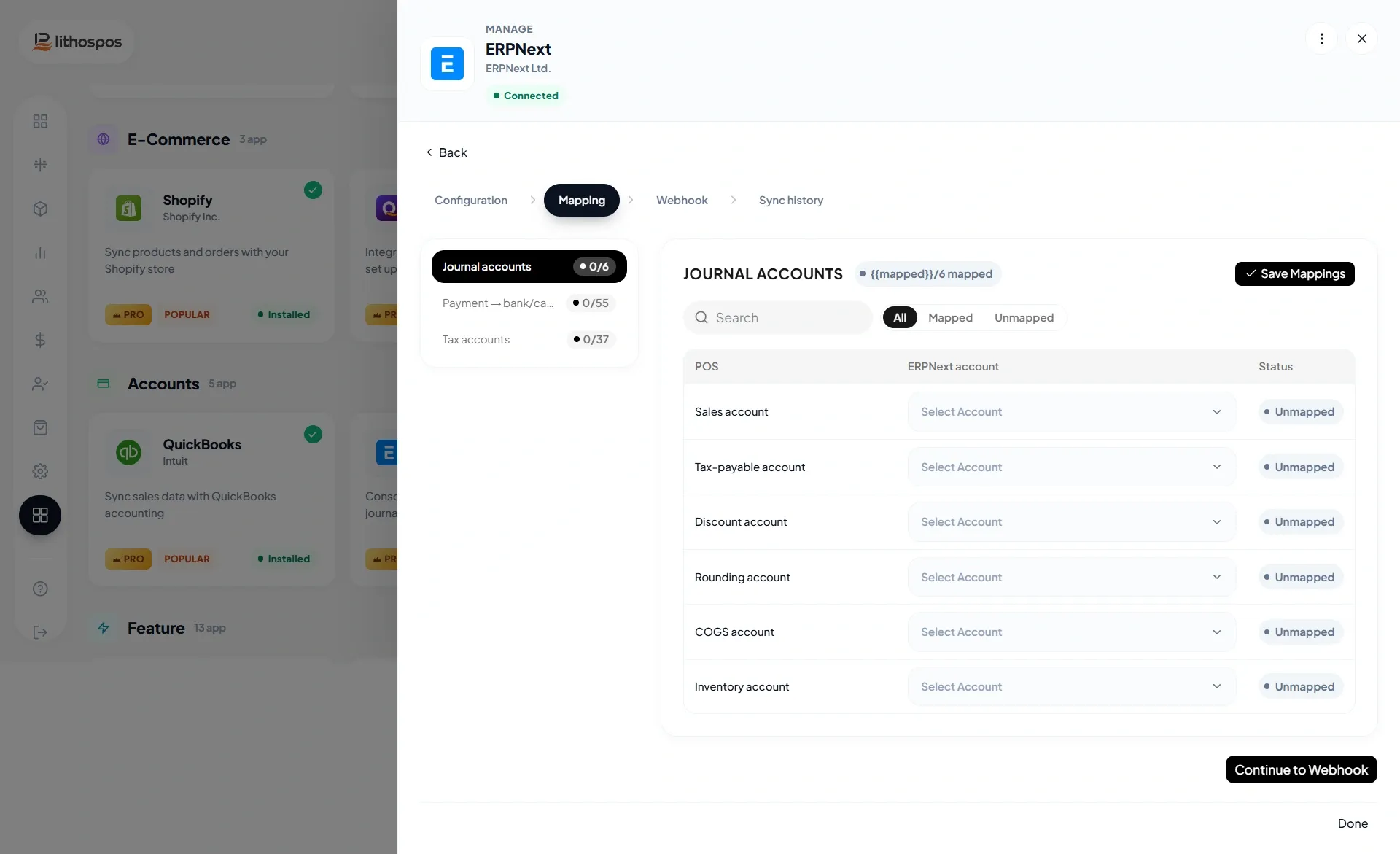Viewport: 1400px width, 854px height.
Task: Select Journal accounts mapping group
Action: point(529,267)
